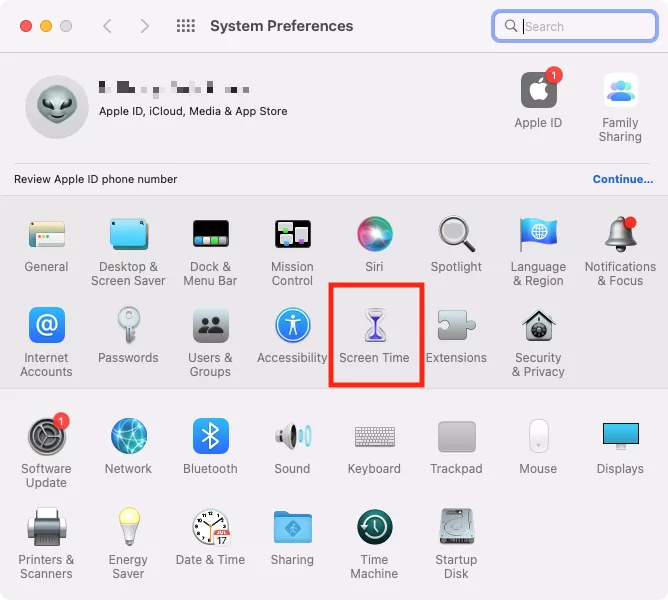Close the System Preferences window
This screenshot has width=668, height=600.
click(x=26, y=26)
